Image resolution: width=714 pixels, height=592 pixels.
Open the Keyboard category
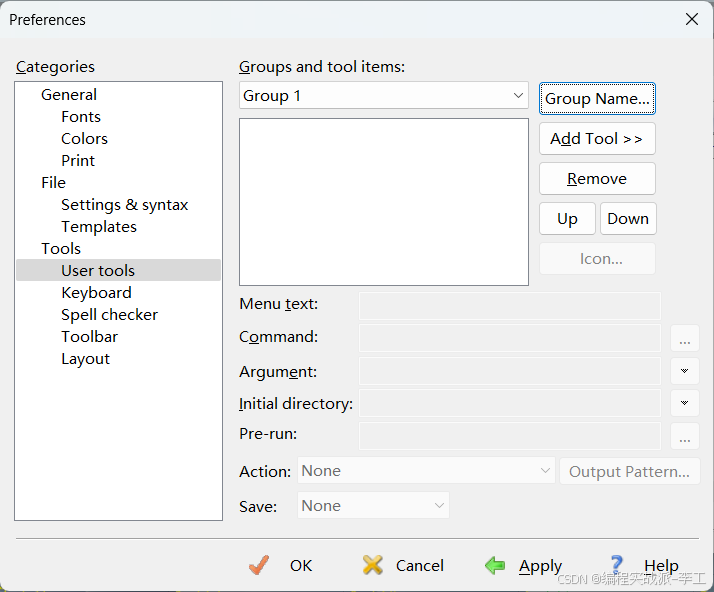[x=97, y=292]
